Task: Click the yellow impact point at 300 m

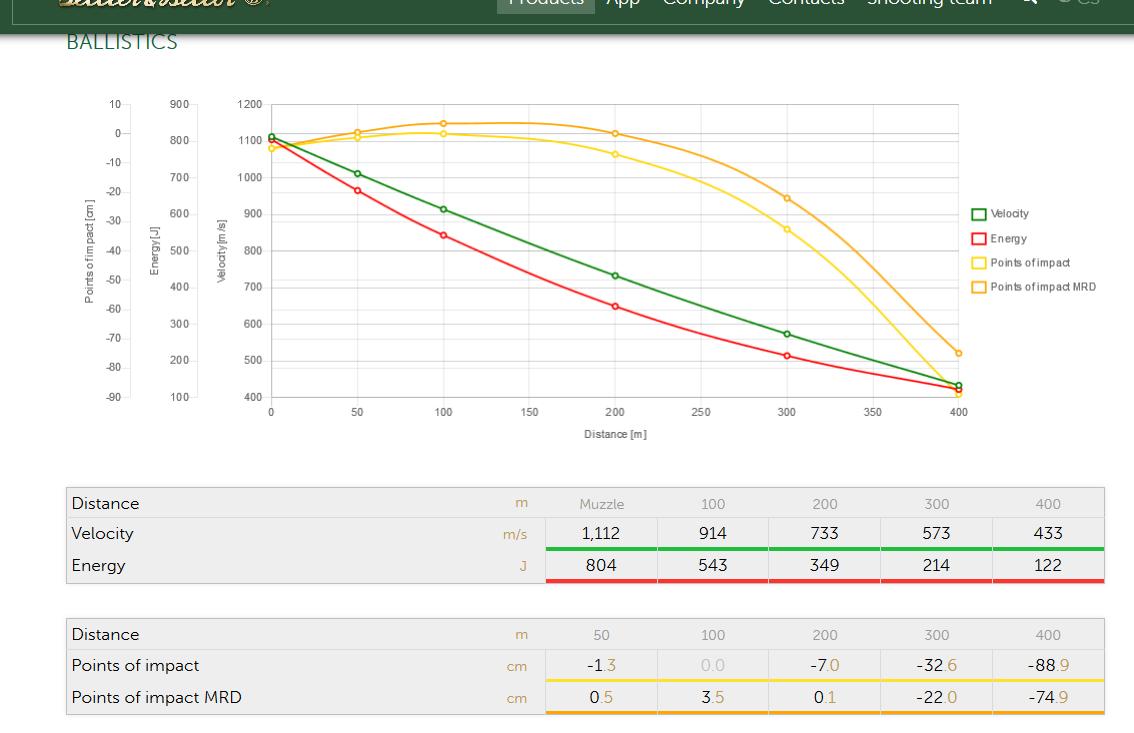Action: point(787,229)
